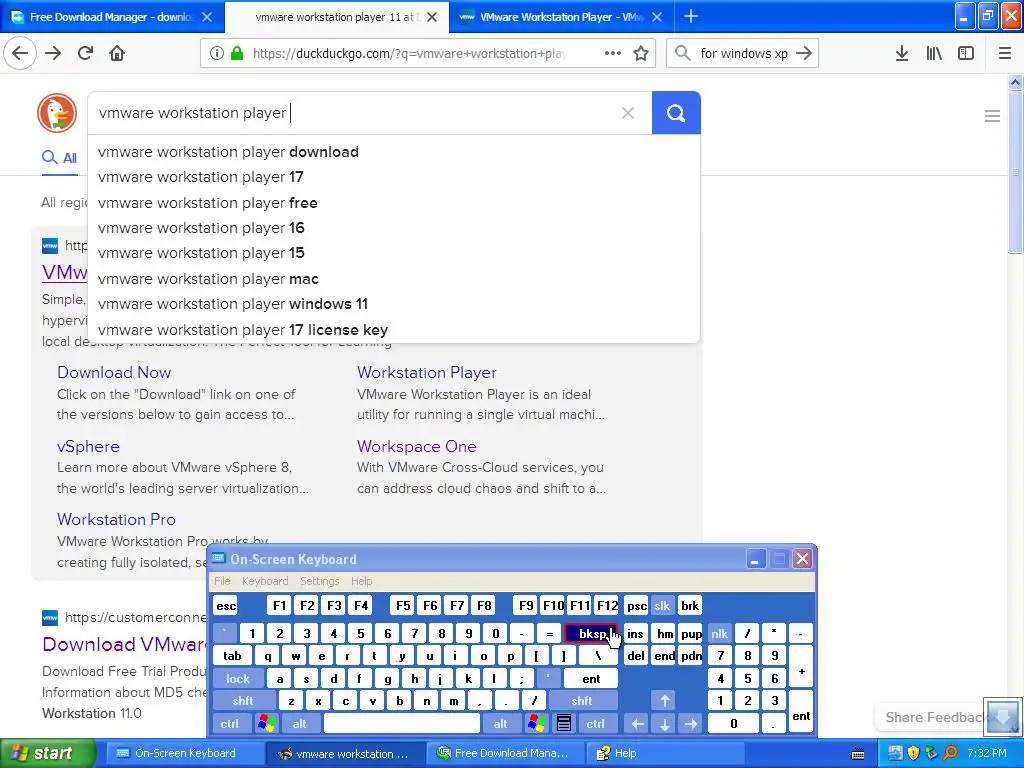This screenshot has width=1024, height=768.
Task: Bookmark this page with the star icon
Action: [641, 53]
